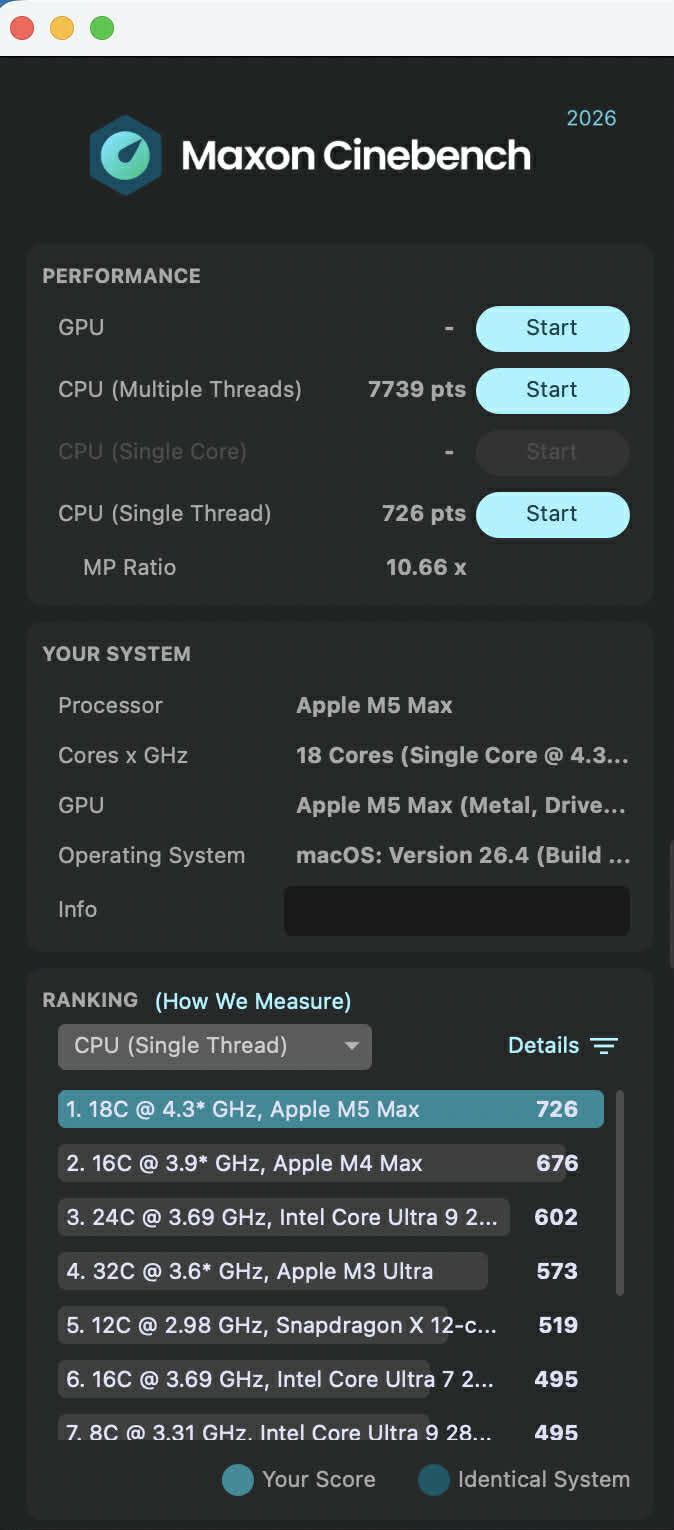This screenshot has height=1530, width=674.
Task: Select the Apple M3 Ultra ranking row
Action: tap(272, 1271)
